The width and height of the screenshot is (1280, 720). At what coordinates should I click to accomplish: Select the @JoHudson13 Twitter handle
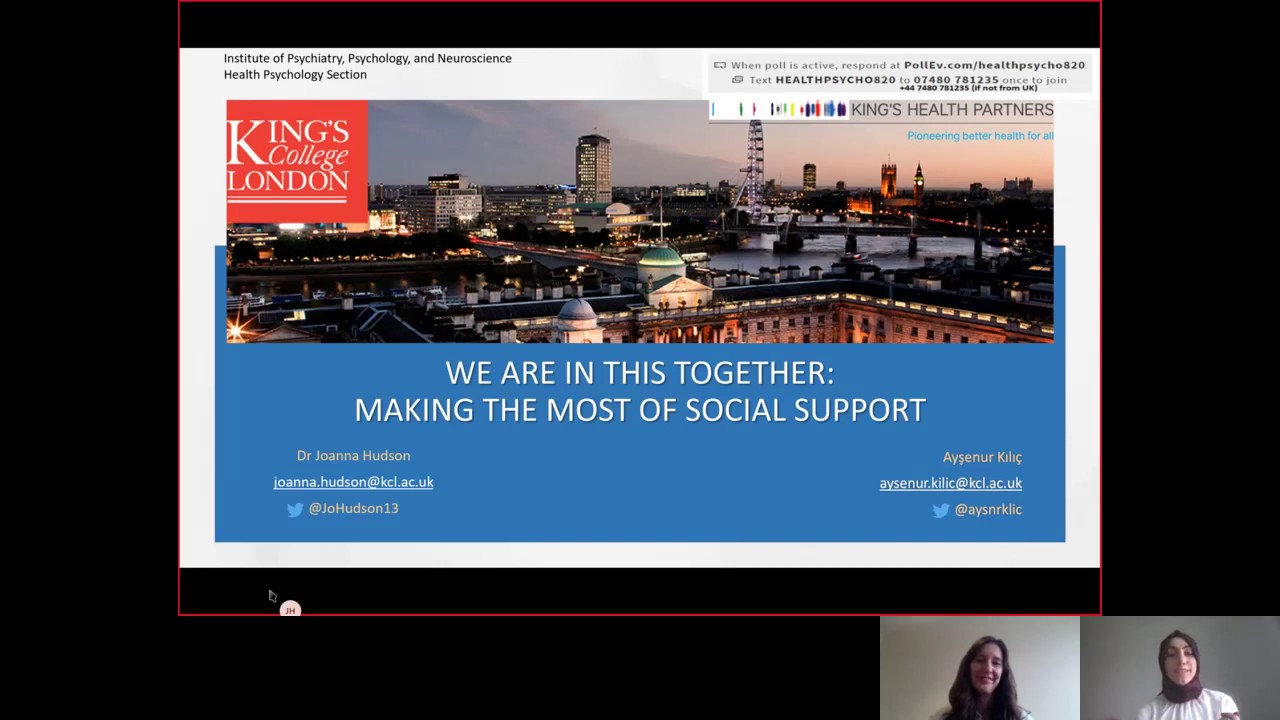click(353, 508)
